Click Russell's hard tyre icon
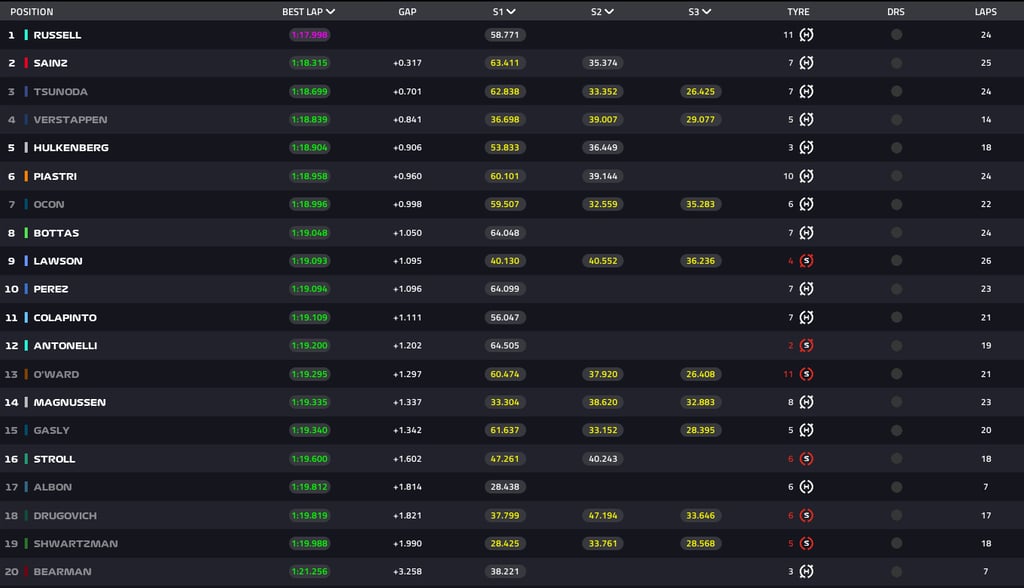Screen dimensions: 1024x588 [x=807, y=35]
